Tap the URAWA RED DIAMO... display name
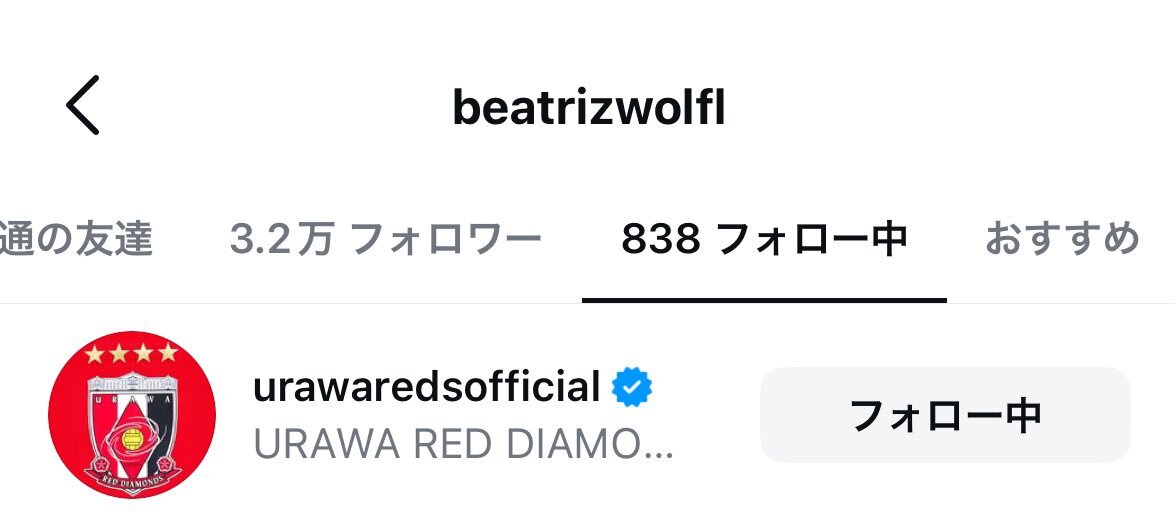The width and height of the screenshot is (1175, 528). 463,445
